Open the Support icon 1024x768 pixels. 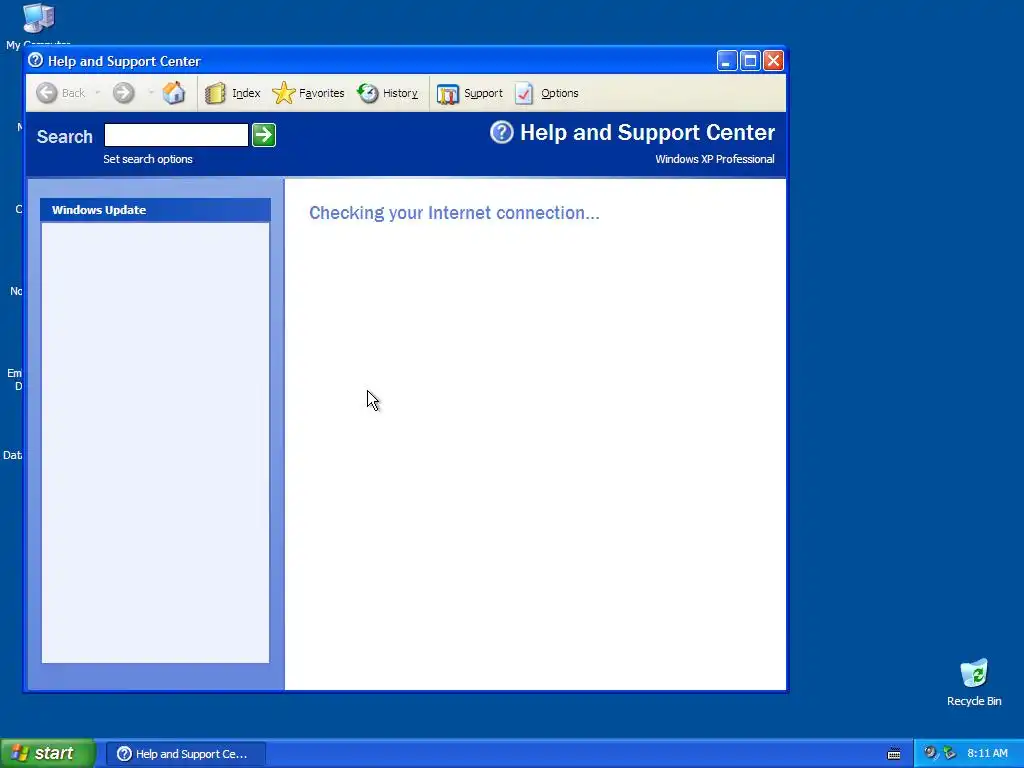[x=448, y=94]
